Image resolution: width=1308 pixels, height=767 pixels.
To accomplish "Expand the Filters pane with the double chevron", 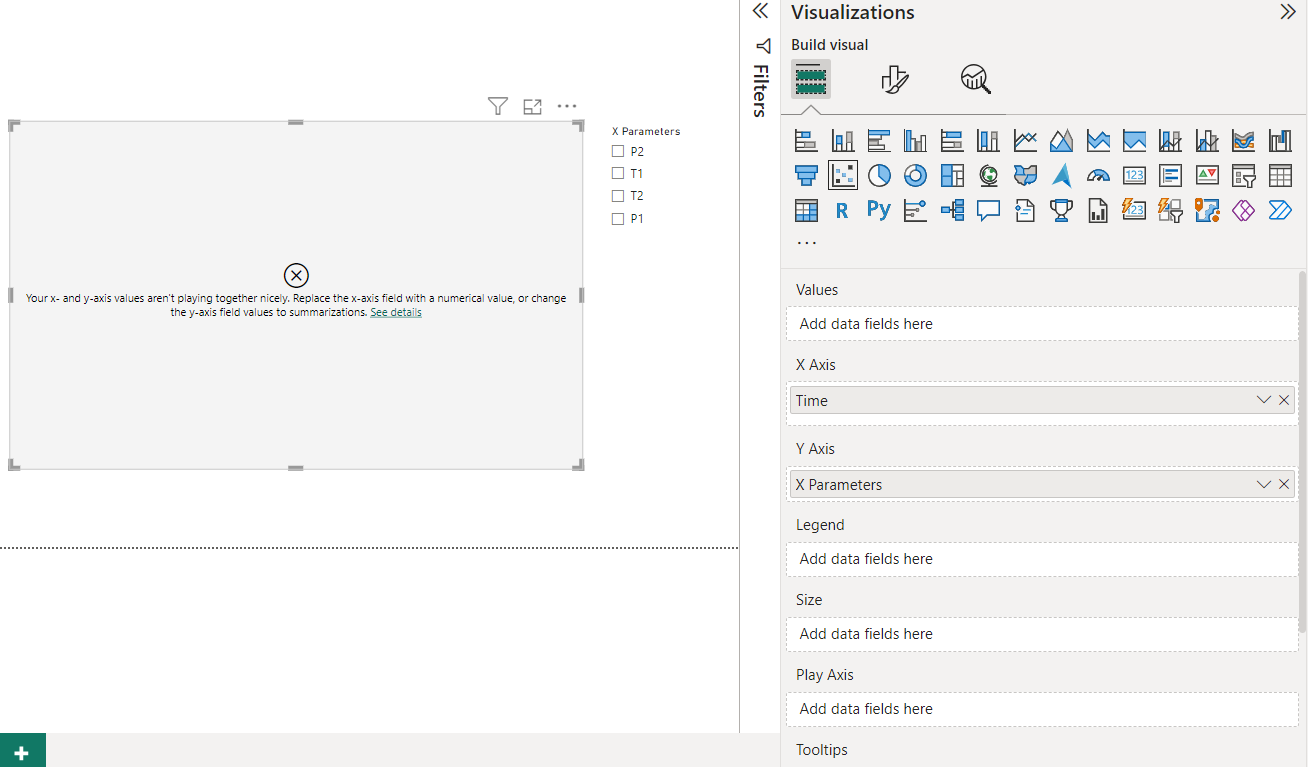I will click(760, 11).
